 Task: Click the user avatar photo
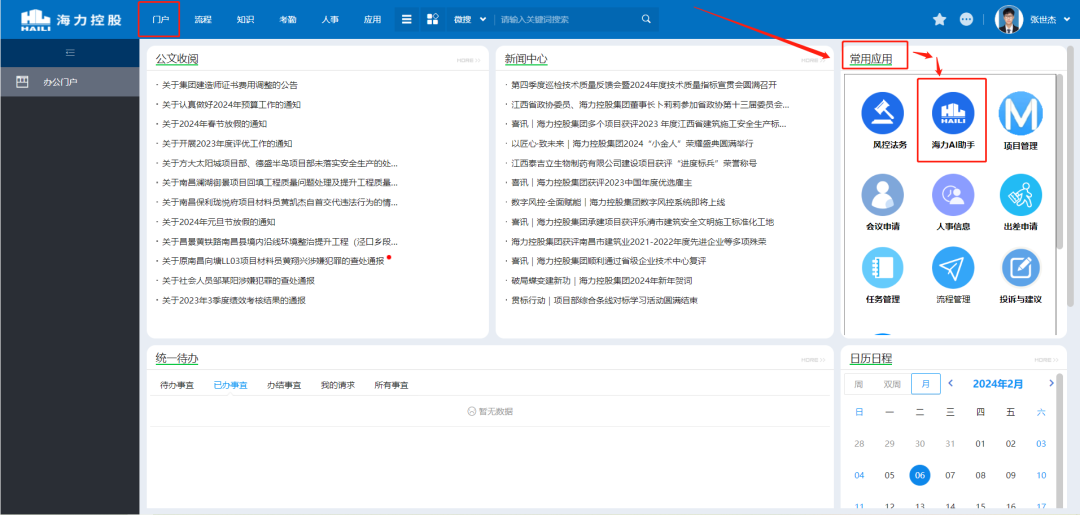point(1009,19)
